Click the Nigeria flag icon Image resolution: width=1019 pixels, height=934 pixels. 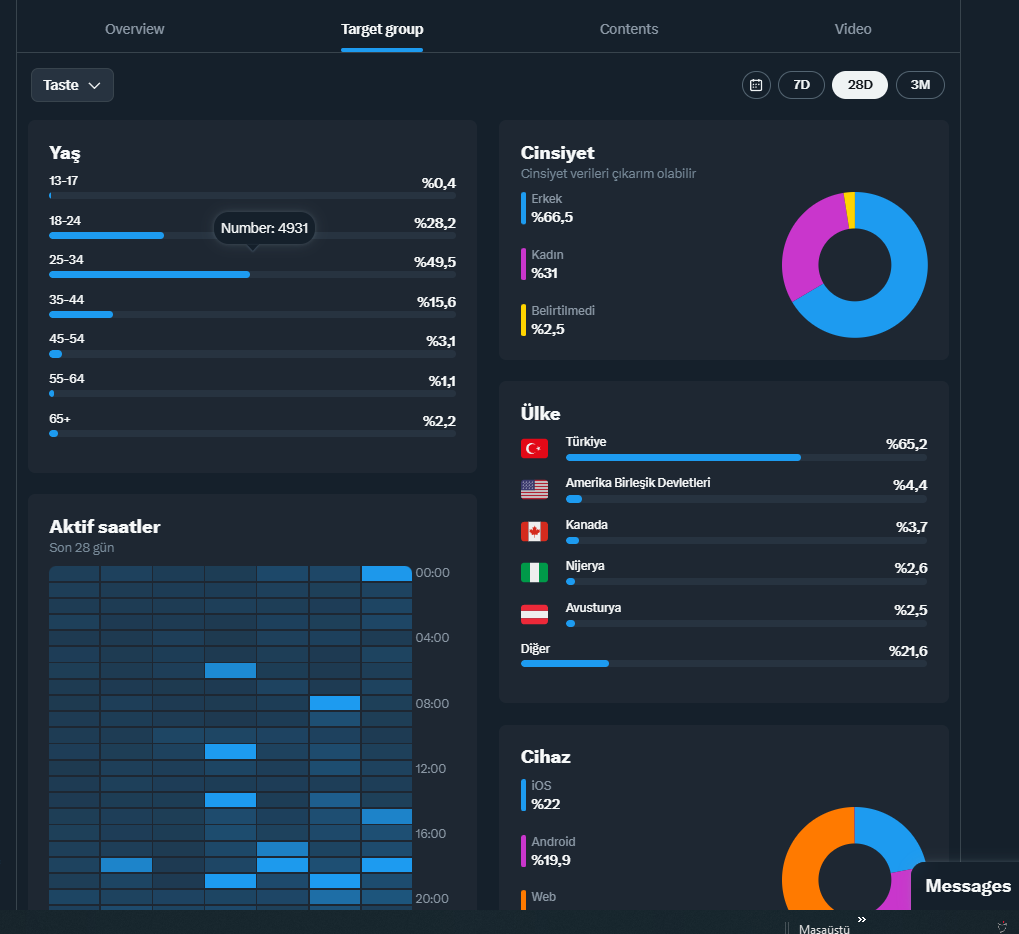point(534,573)
